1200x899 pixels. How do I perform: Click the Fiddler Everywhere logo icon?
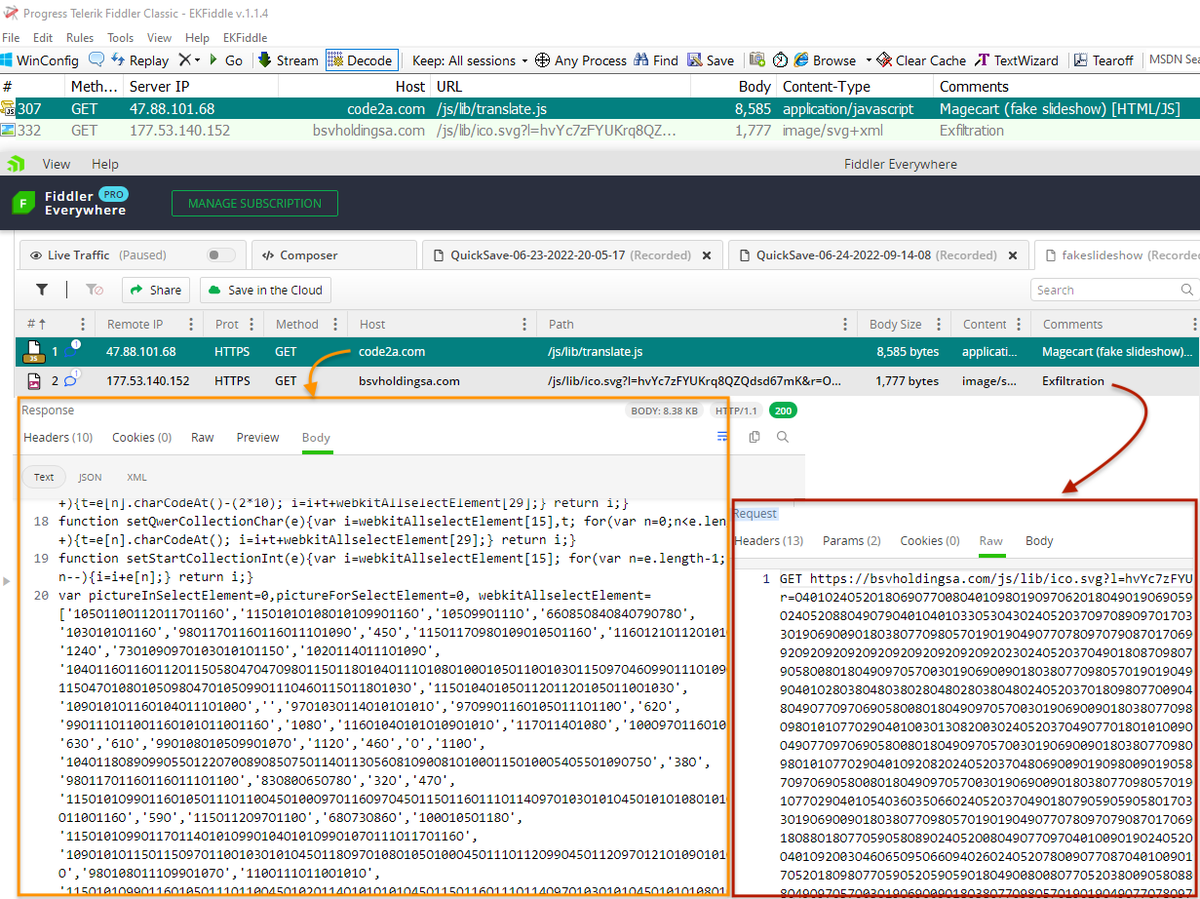click(23, 203)
